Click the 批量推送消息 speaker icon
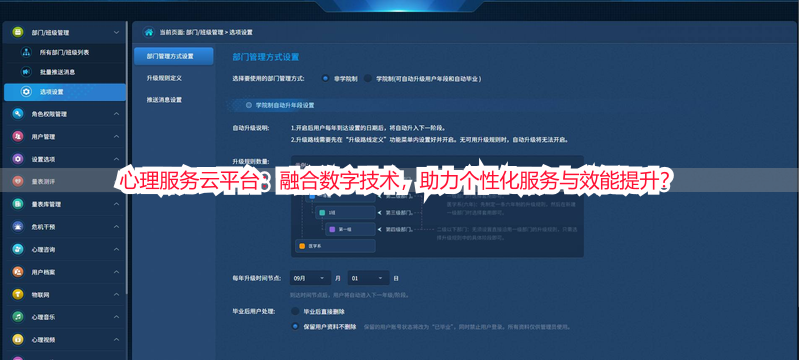This screenshot has height=360, width=799. [26, 72]
